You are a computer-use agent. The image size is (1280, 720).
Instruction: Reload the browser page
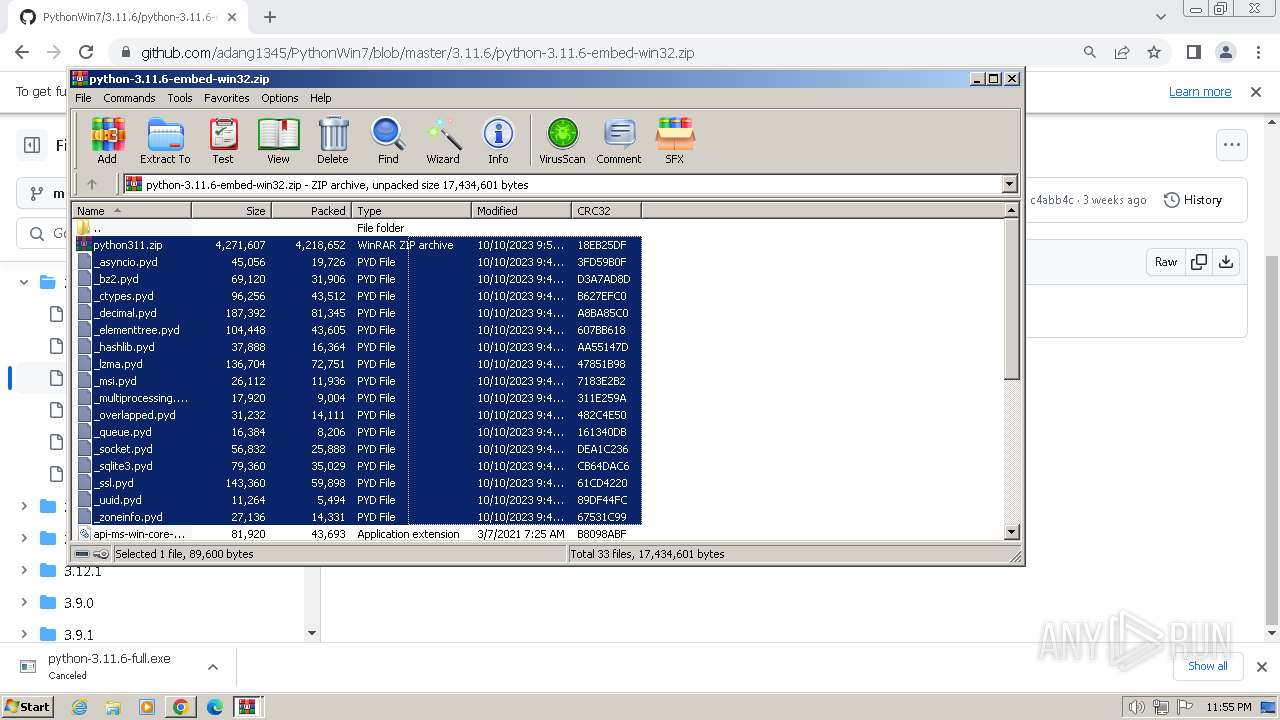tap(86, 52)
